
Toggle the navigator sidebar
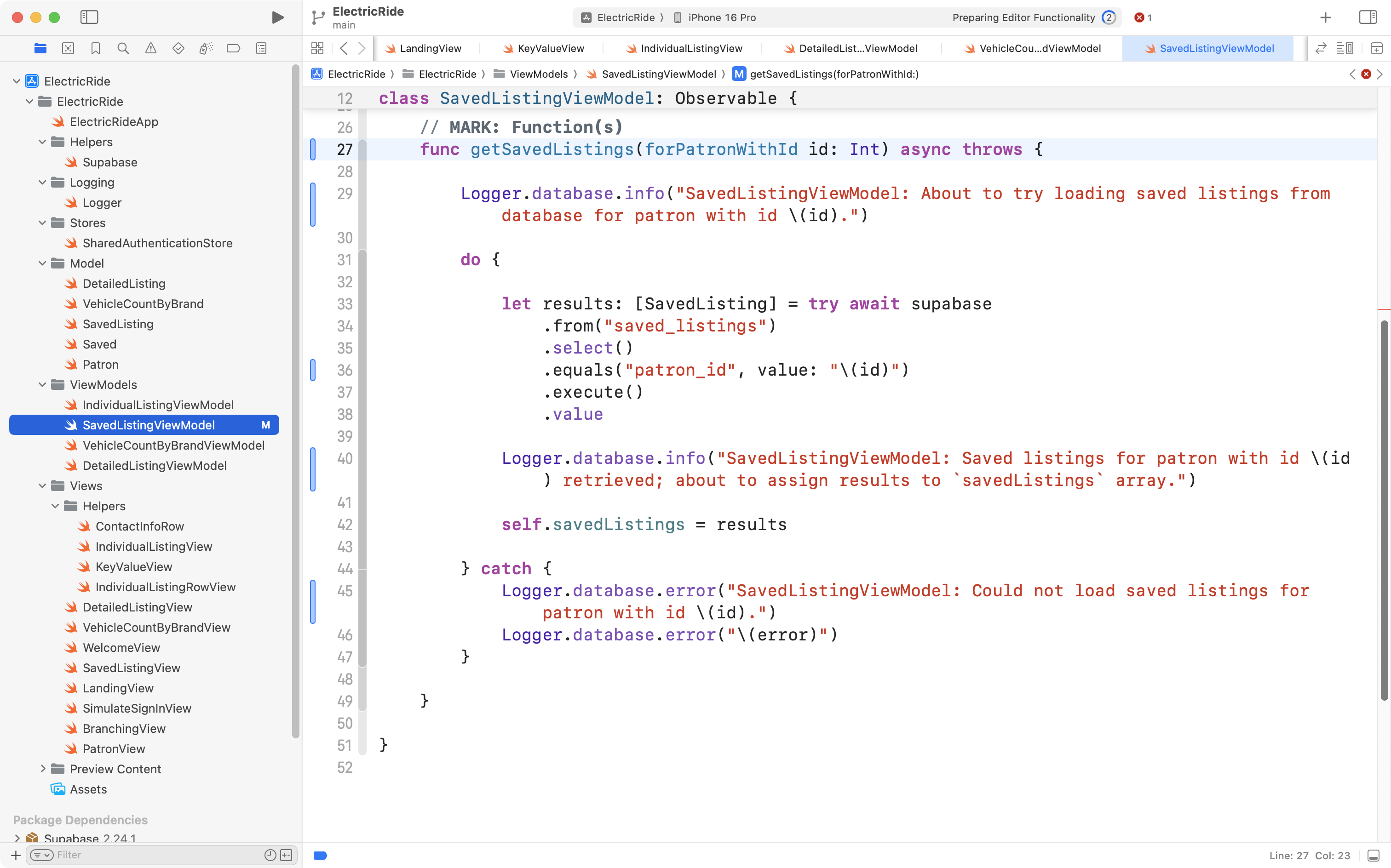click(x=89, y=17)
